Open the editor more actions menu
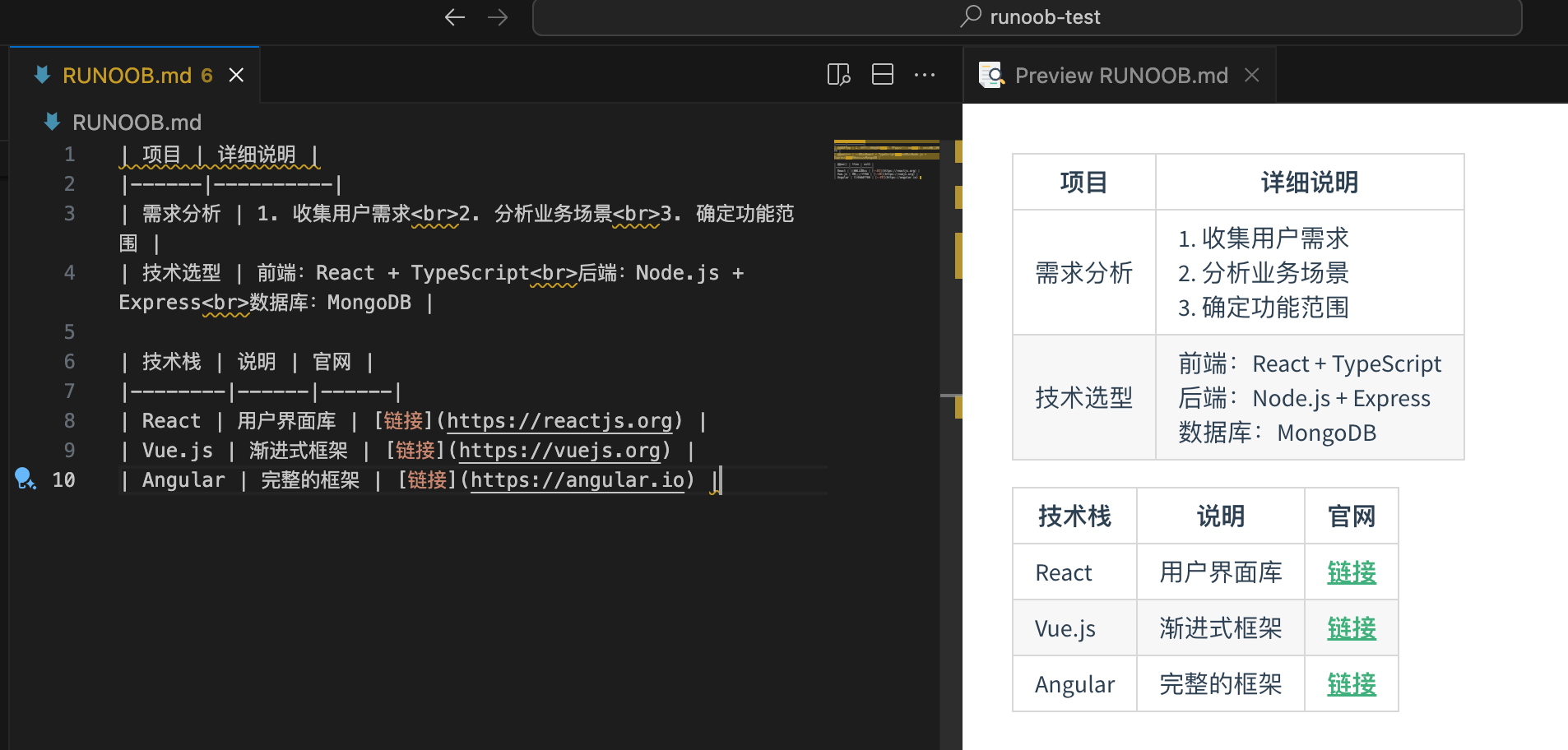1568x750 pixels. point(925,75)
